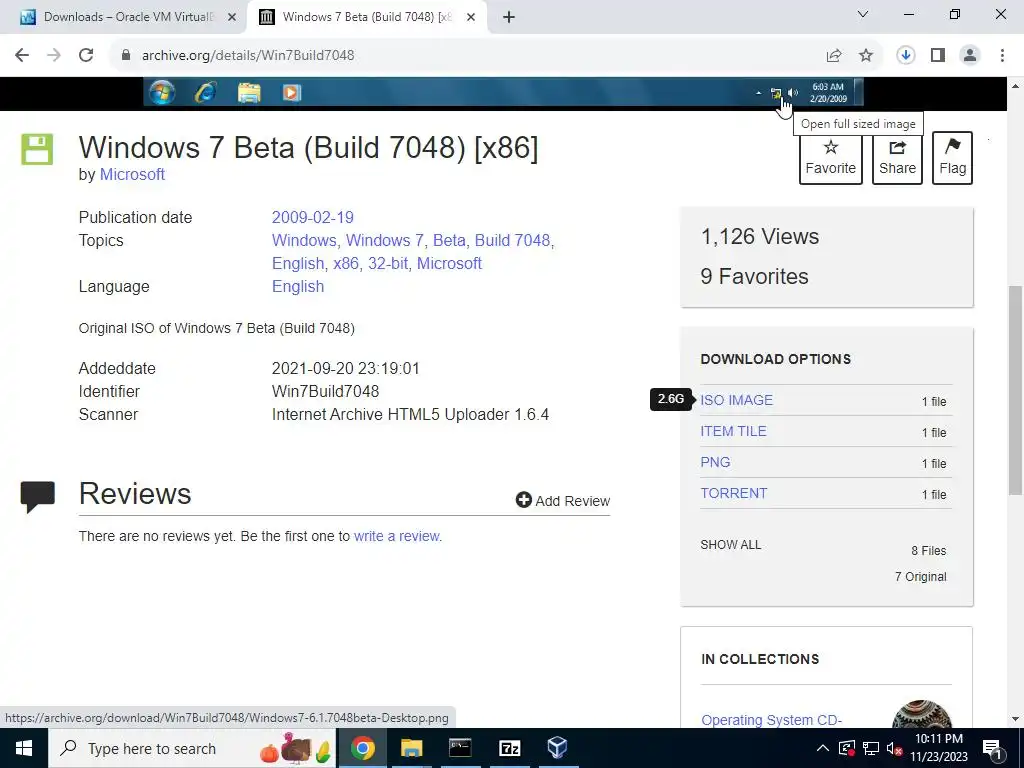
Task: Click Add Review
Action: pyautogui.click(x=563, y=501)
